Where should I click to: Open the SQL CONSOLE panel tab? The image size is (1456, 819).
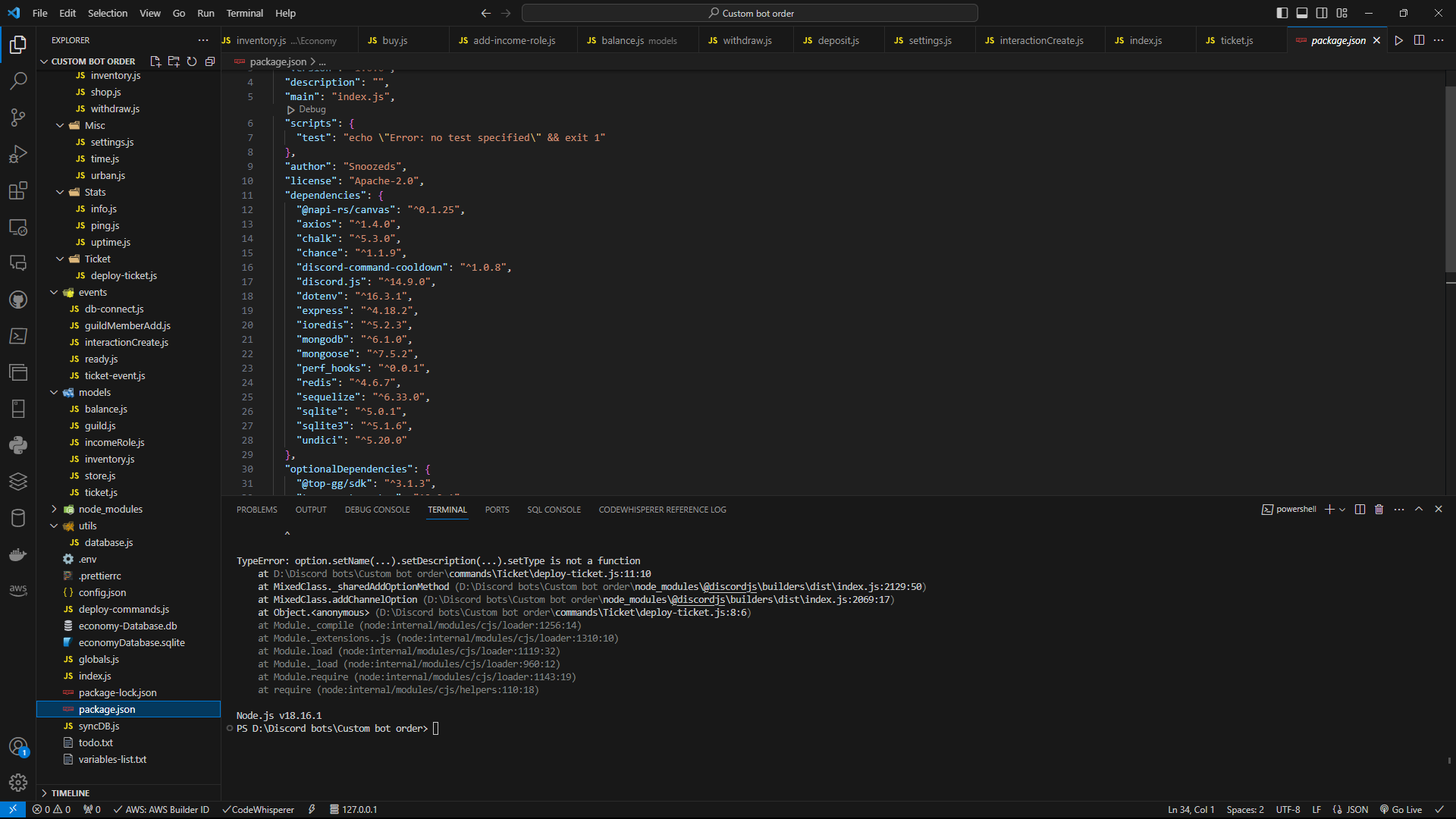tap(554, 510)
